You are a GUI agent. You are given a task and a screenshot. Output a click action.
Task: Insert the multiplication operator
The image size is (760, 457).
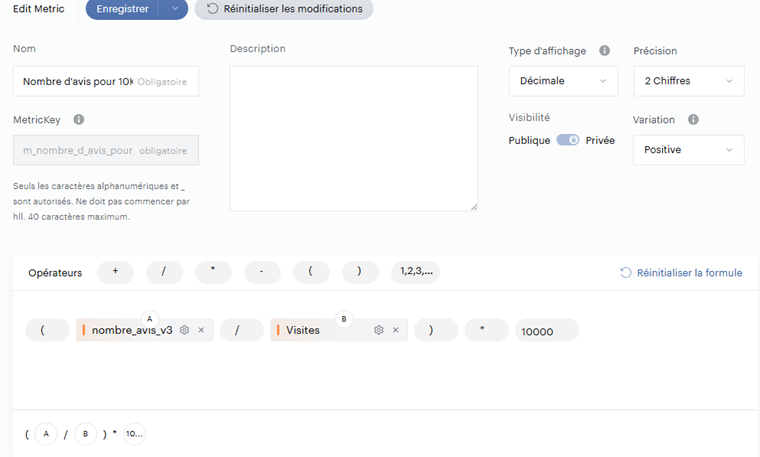point(213,272)
